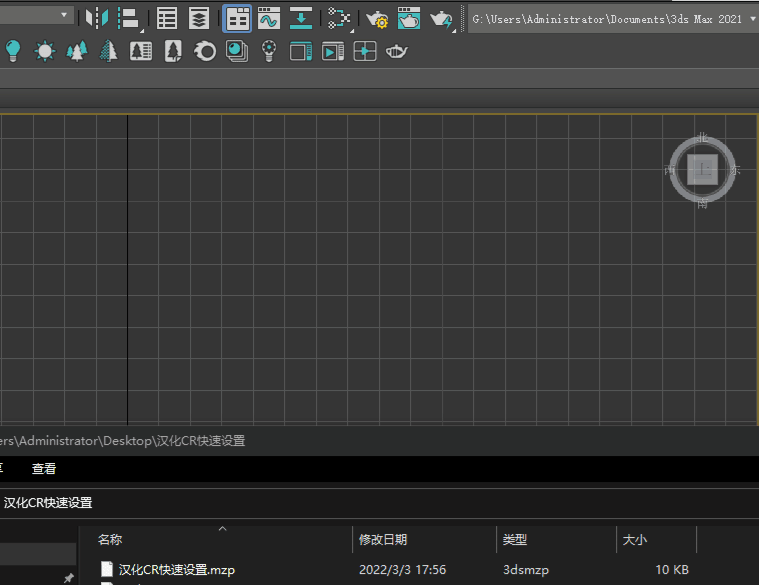Sort files by 修改日期 column
Image resolution: width=759 pixels, height=585 pixels.
[x=383, y=540]
